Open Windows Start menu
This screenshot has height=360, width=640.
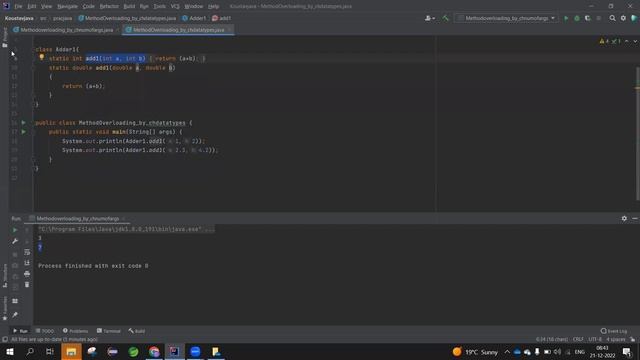(x=9, y=352)
